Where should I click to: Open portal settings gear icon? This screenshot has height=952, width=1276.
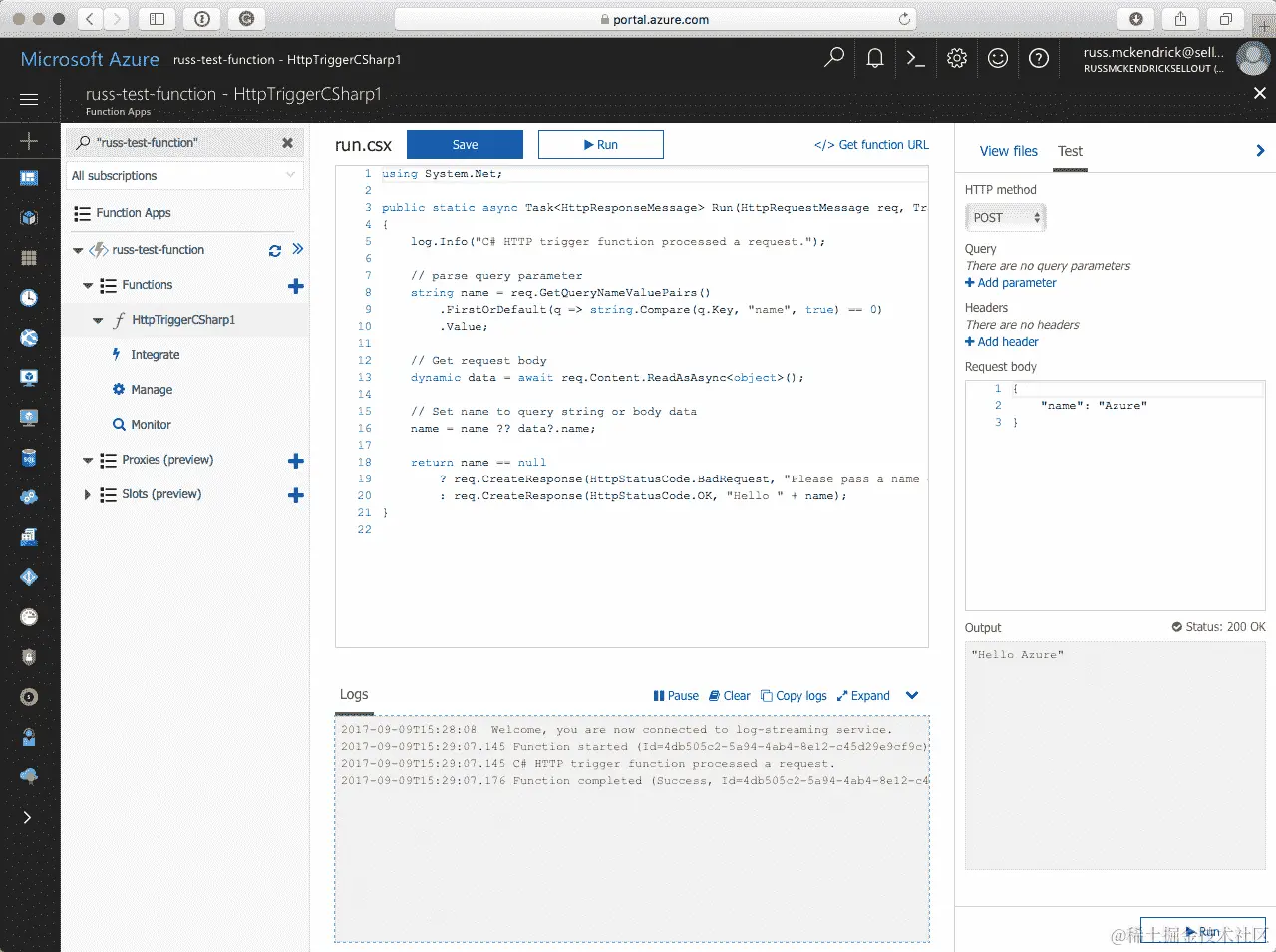point(957,59)
